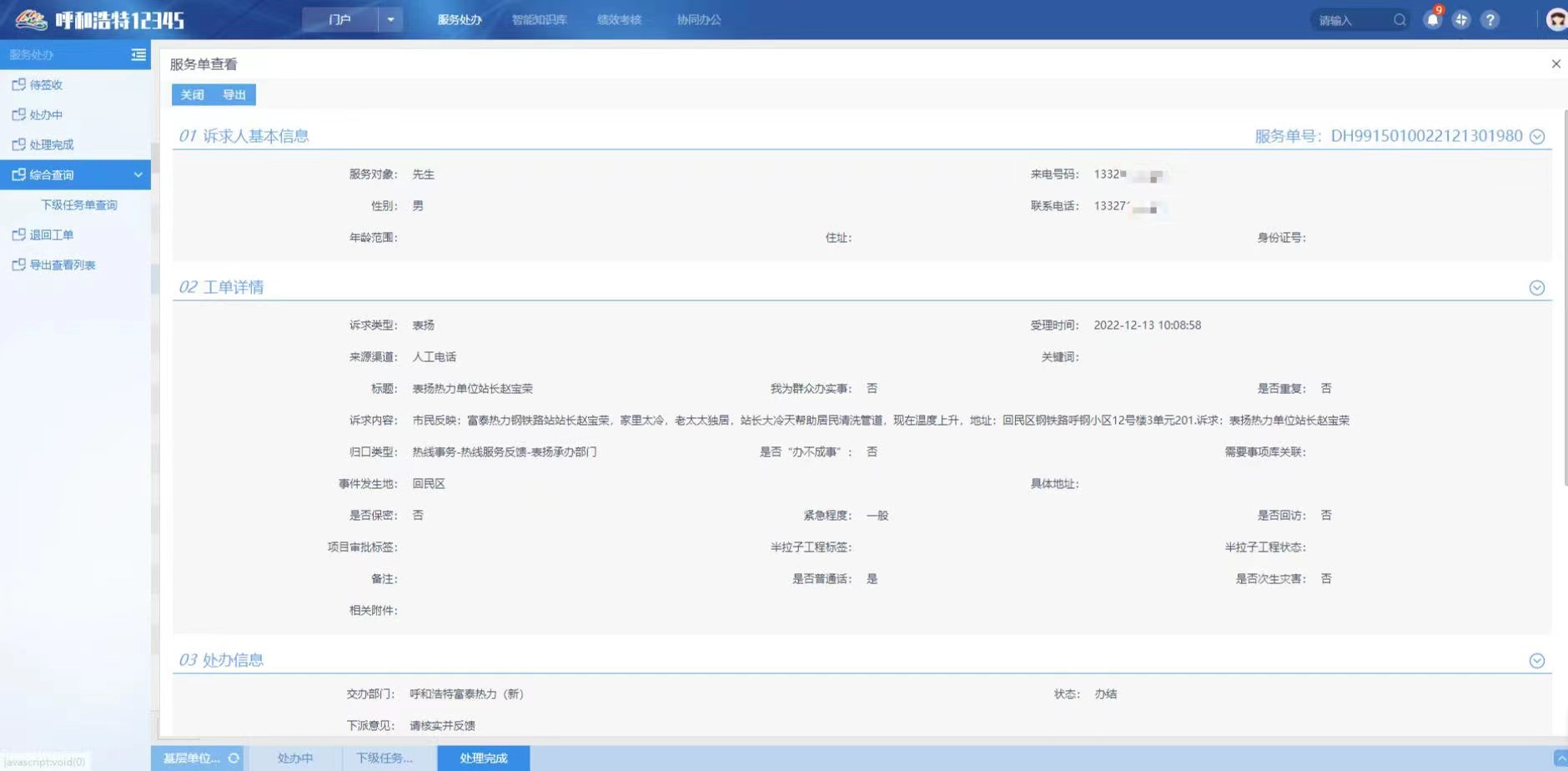Click the 呼和浩特12345 logo
Image resolution: width=1568 pixels, height=771 pixels.
click(x=100, y=20)
